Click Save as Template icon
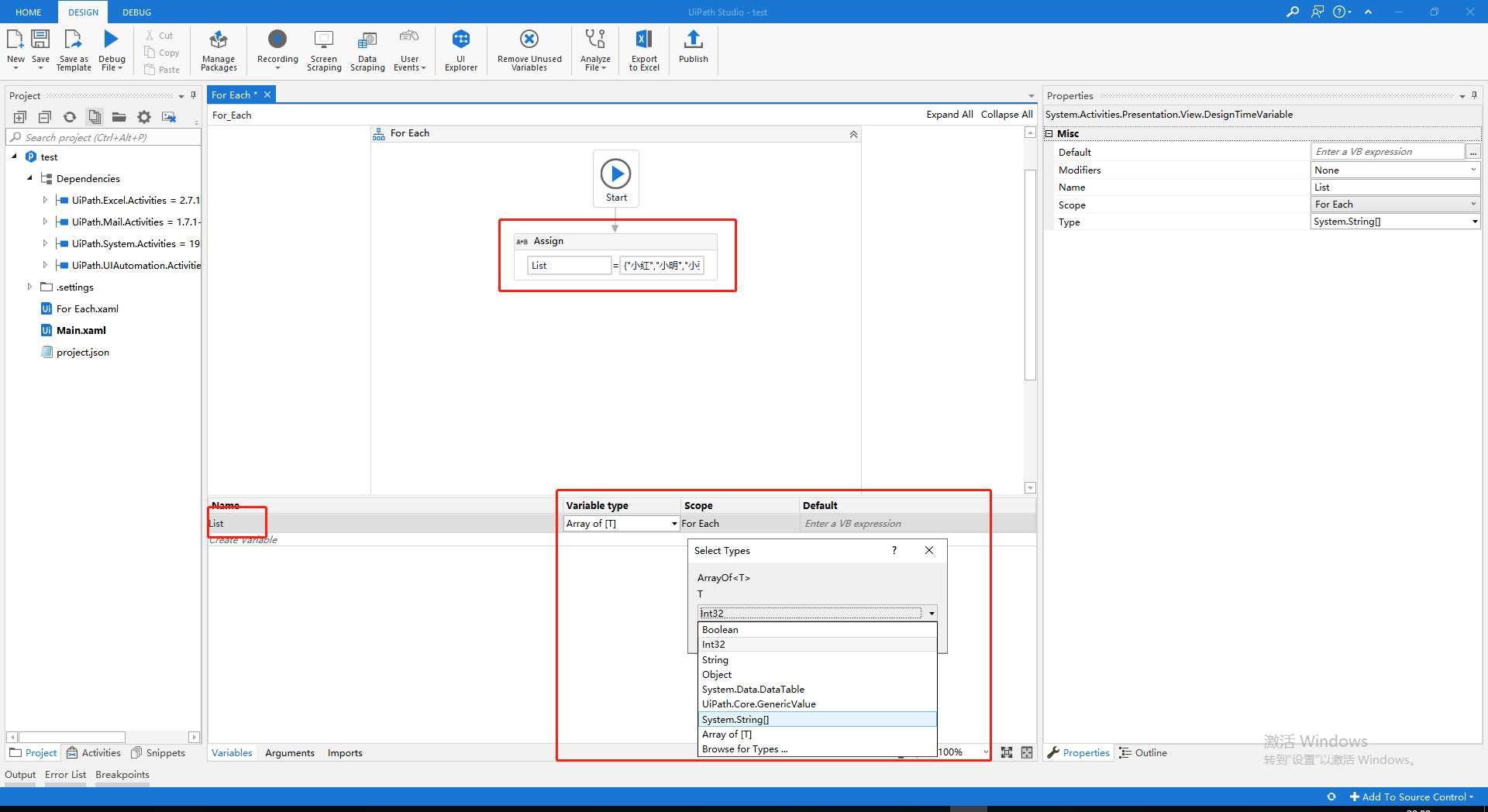The image size is (1488, 812). (73, 40)
